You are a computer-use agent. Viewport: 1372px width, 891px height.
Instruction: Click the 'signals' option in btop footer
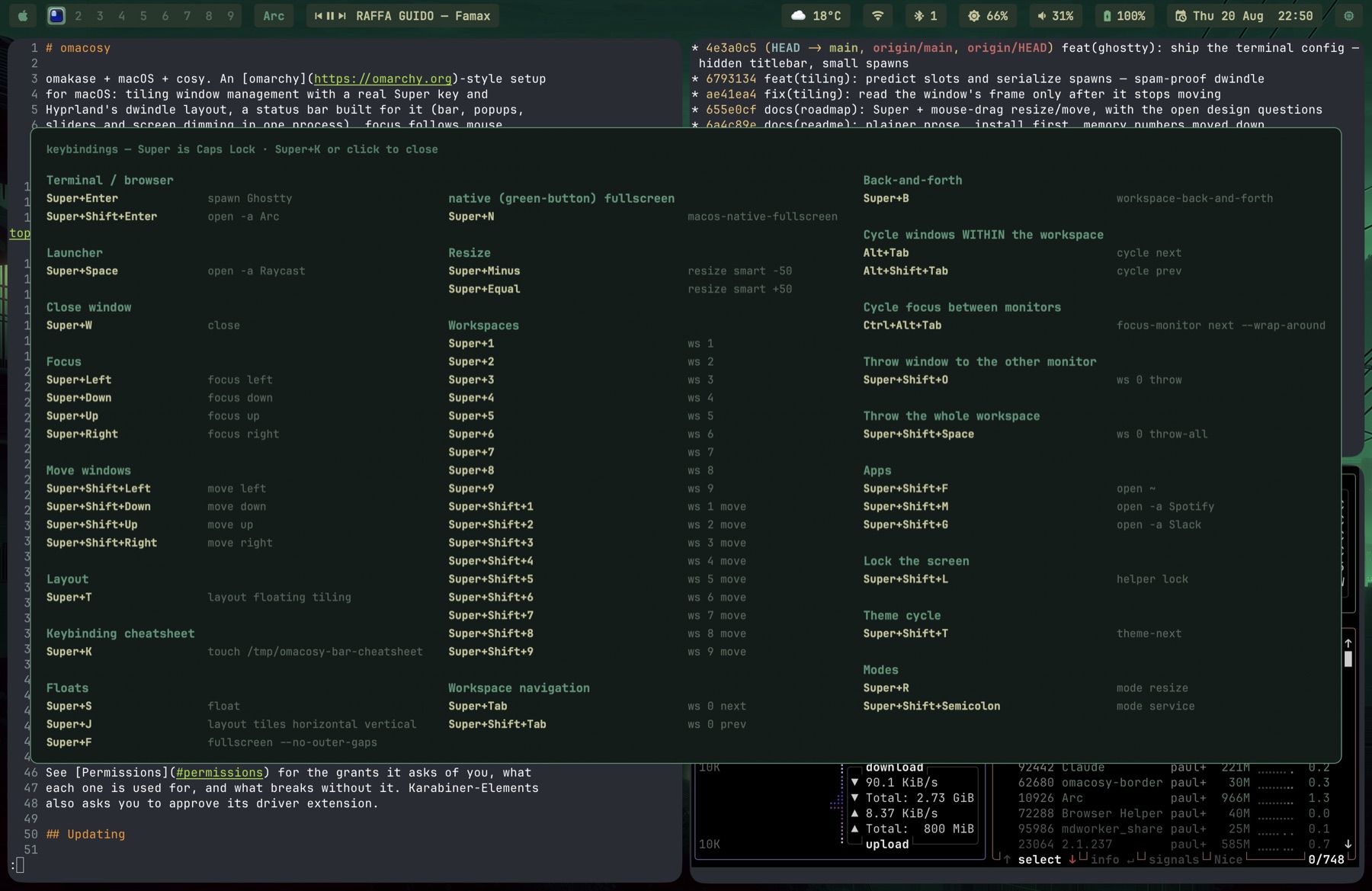coord(1174,860)
